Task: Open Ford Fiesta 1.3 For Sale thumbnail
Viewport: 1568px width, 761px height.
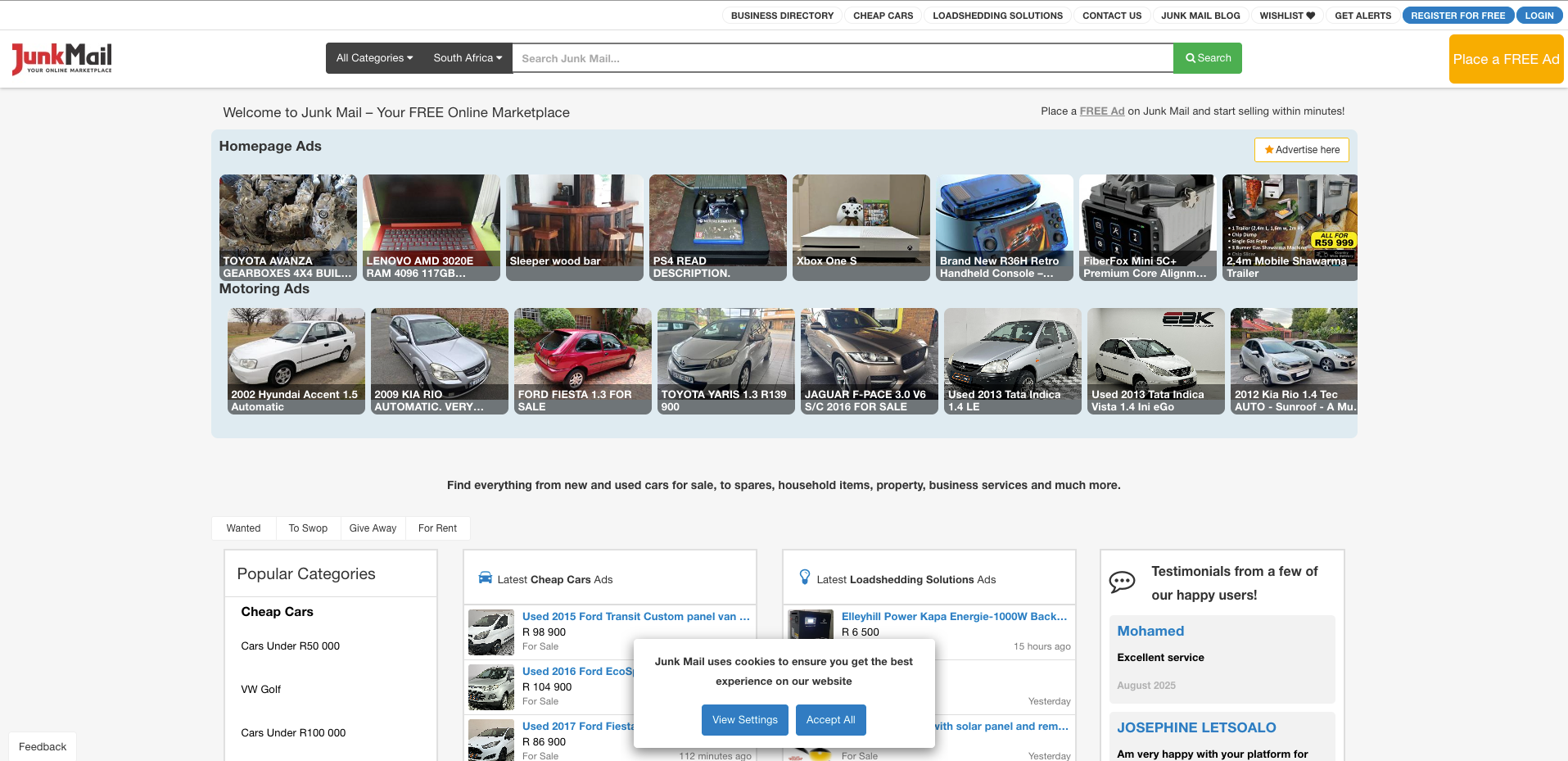Action: pos(583,361)
